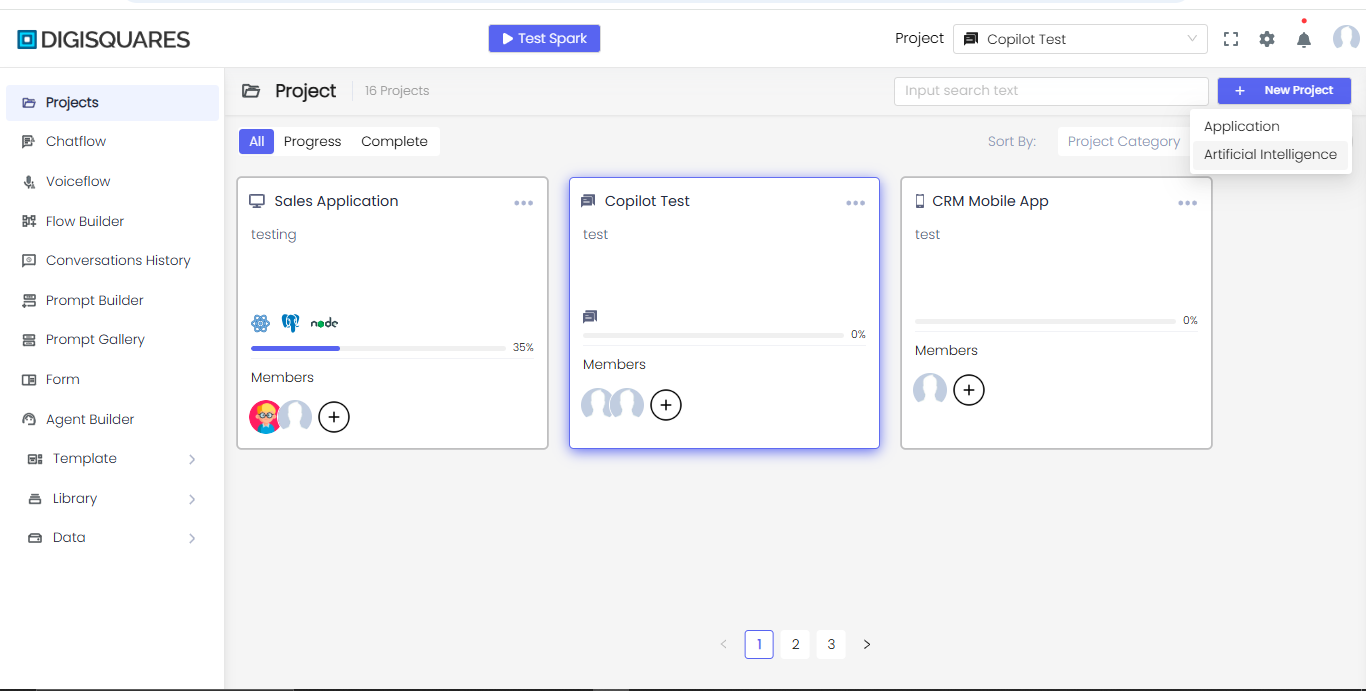Click the Data sidebar icon
The image size is (1366, 691).
pos(35,538)
